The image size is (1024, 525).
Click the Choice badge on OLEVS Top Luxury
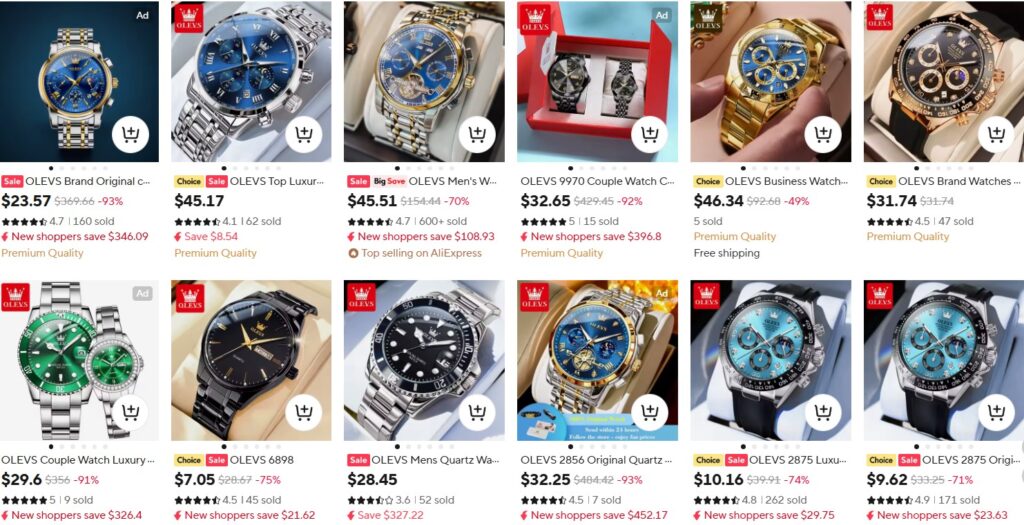click(189, 182)
